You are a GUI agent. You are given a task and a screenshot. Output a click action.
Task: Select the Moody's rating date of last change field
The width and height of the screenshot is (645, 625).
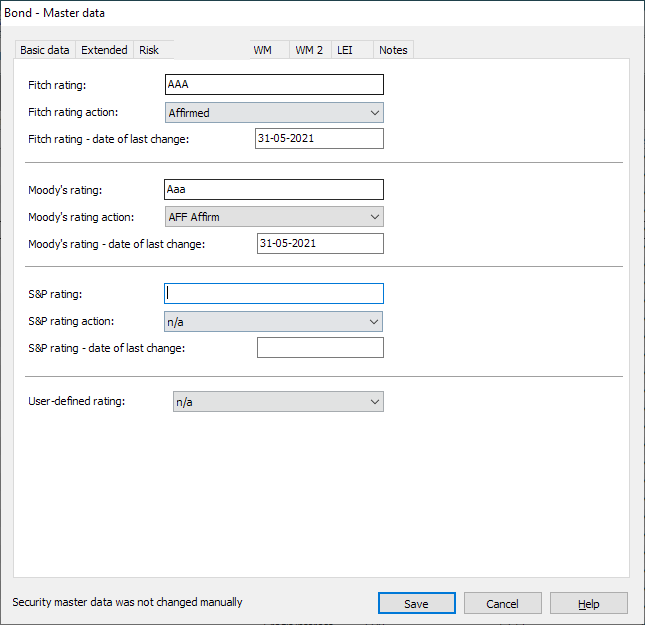click(319, 243)
